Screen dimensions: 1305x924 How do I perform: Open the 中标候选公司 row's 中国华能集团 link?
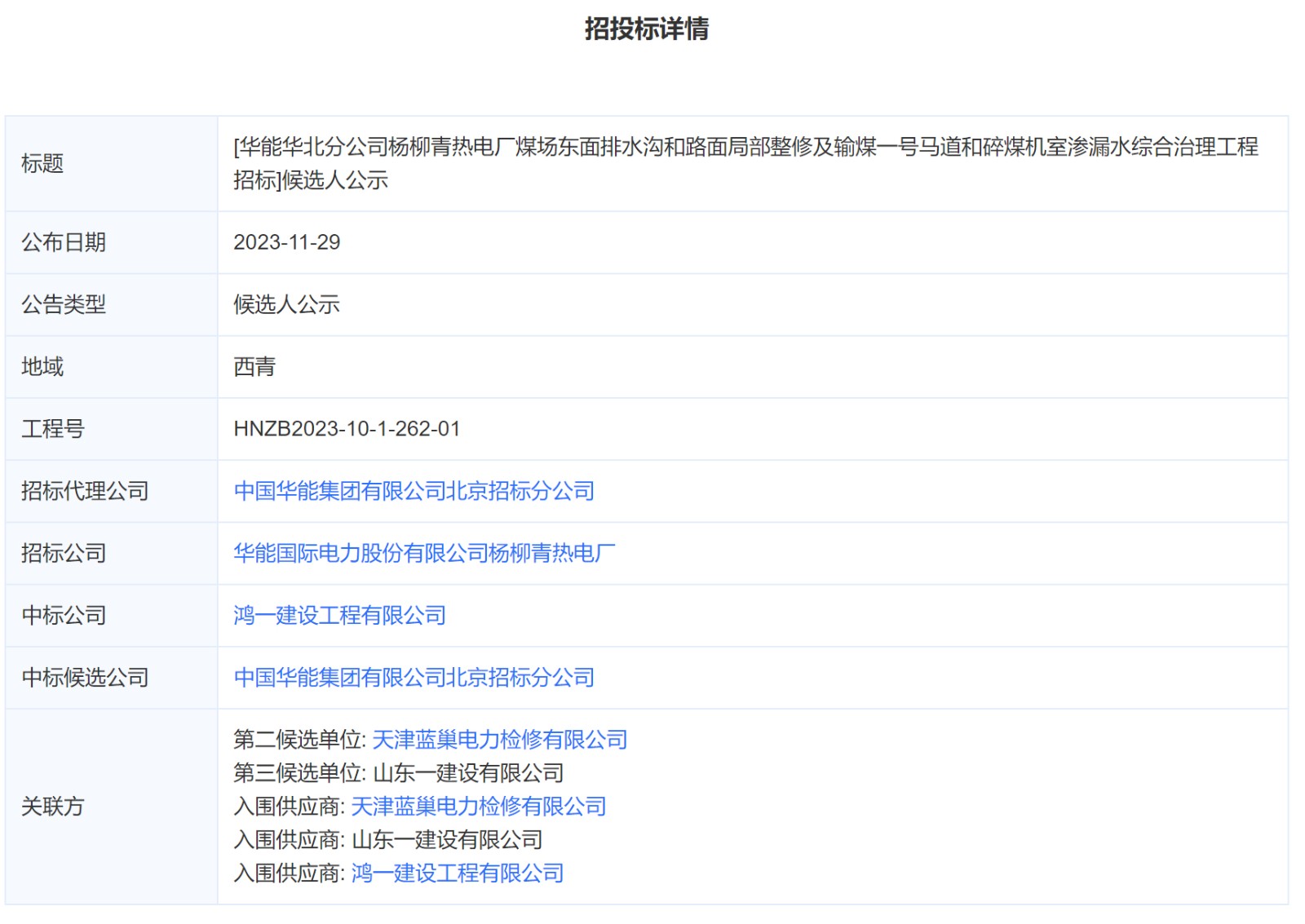click(414, 677)
